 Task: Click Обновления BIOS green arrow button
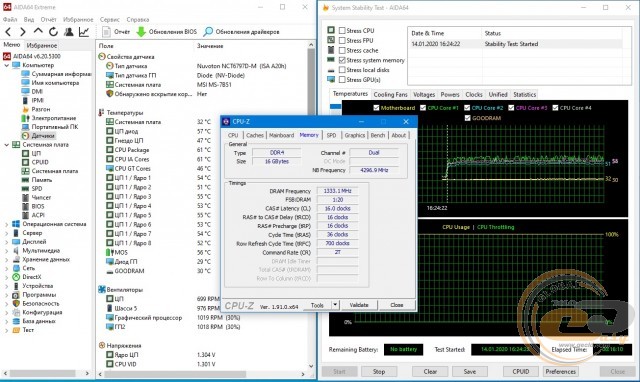coord(166,31)
